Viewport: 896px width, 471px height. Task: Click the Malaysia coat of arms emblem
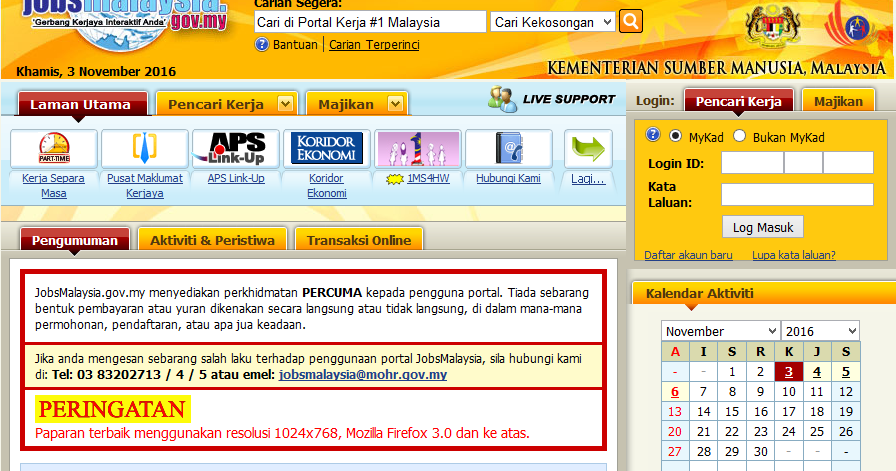772,26
